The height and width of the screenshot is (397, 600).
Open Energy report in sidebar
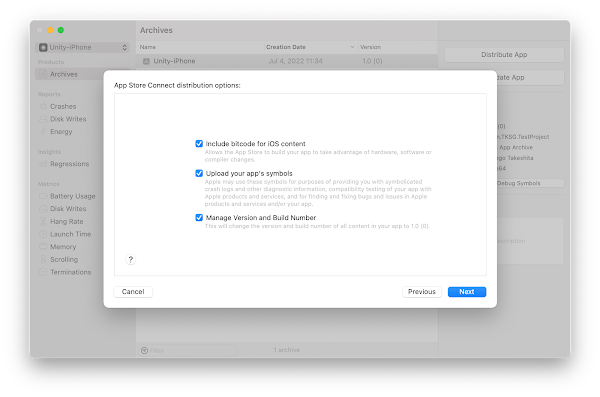point(61,132)
